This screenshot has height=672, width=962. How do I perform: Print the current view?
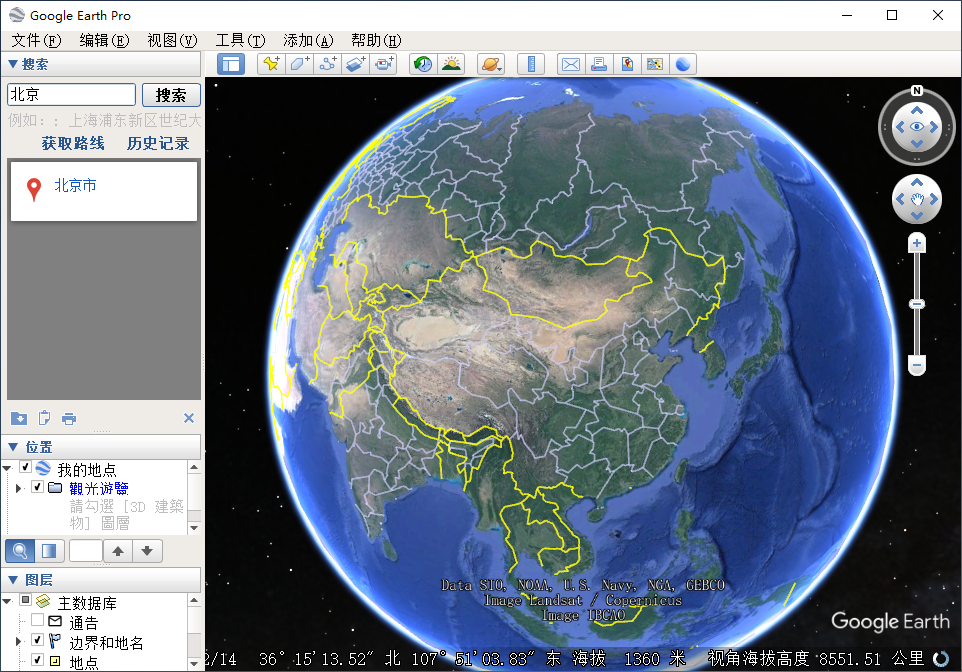click(x=599, y=64)
